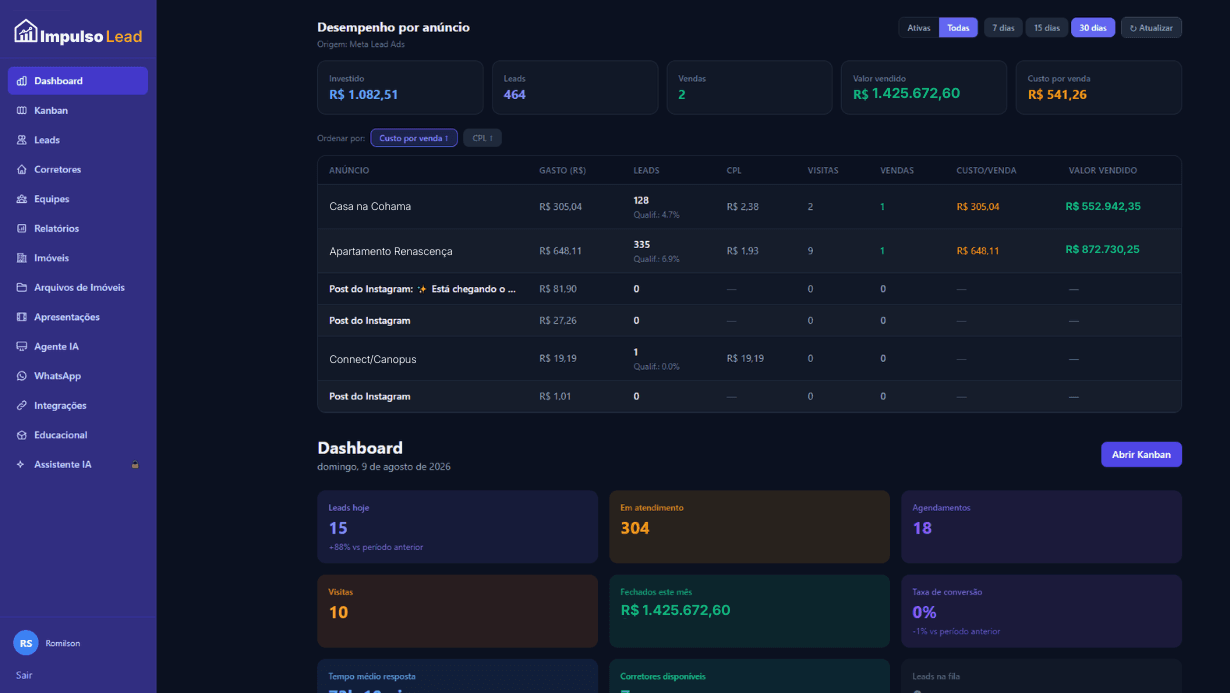Click the R$ 81,90 spend cell
This screenshot has width=1230, height=693.
[x=558, y=289]
